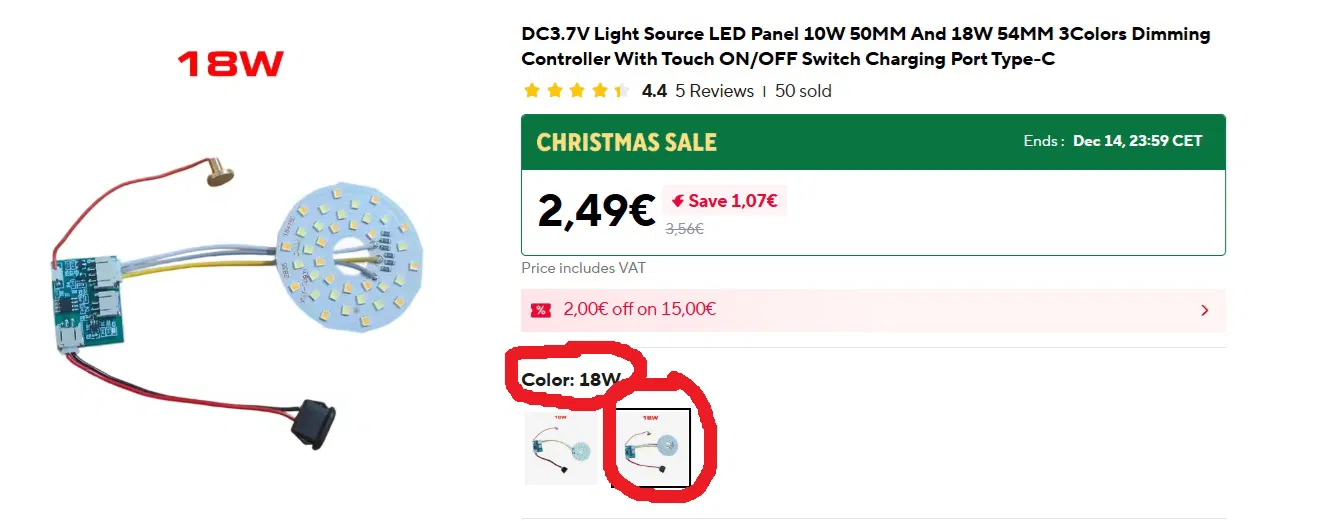Click the half-filled fifth rating star
This screenshot has height=521, width=1332.
621,91
